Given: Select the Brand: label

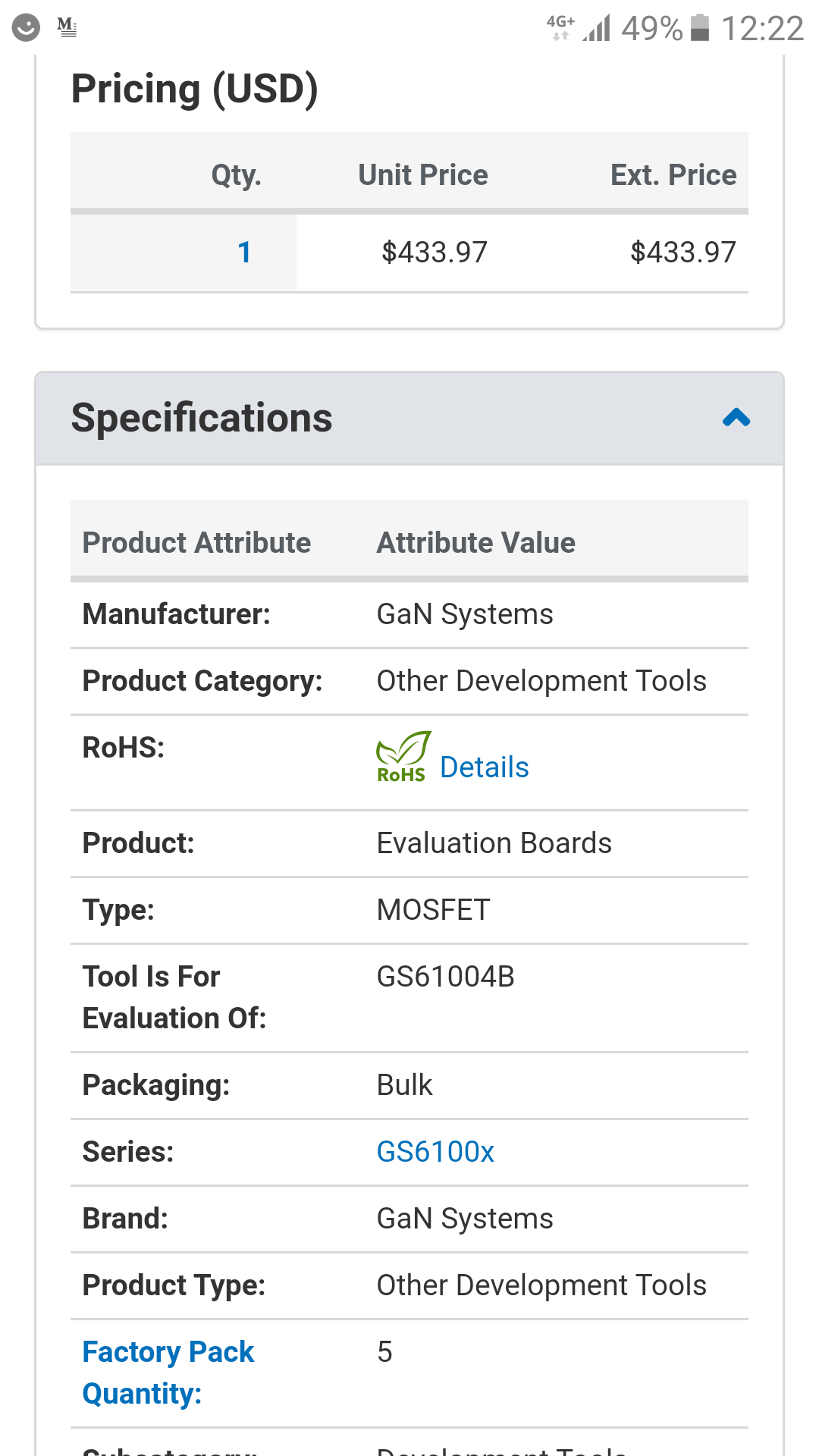Looking at the screenshot, I should [125, 1219].
